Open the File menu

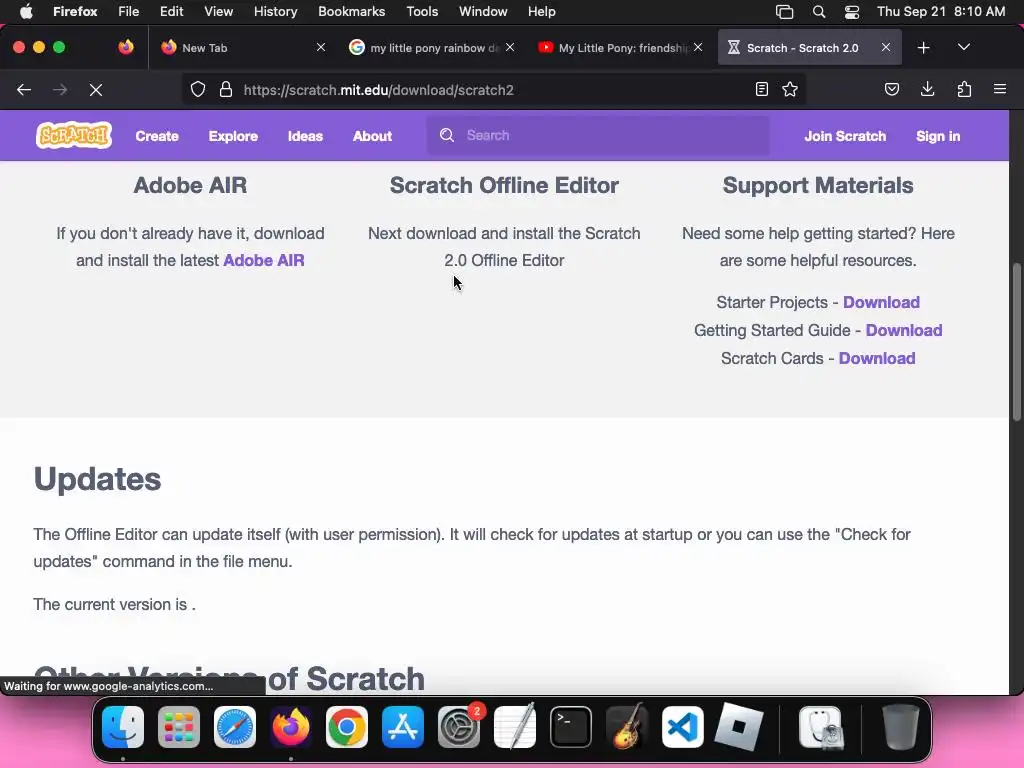coord(128,12)
